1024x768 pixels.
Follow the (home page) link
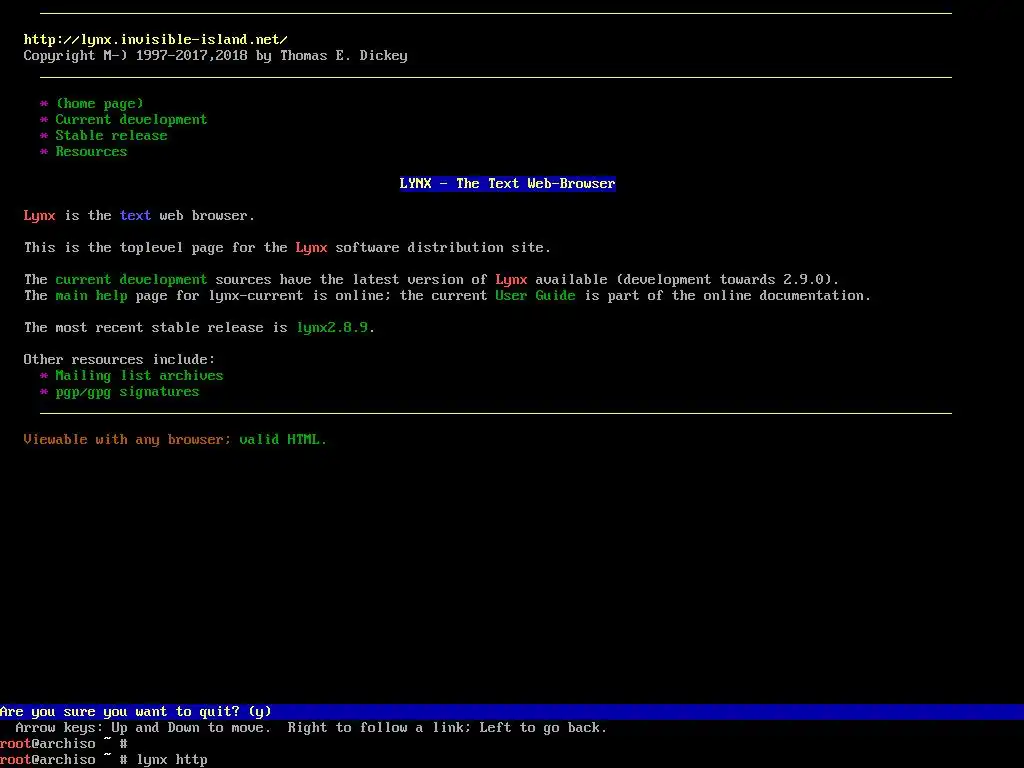(x=99, y=103)
